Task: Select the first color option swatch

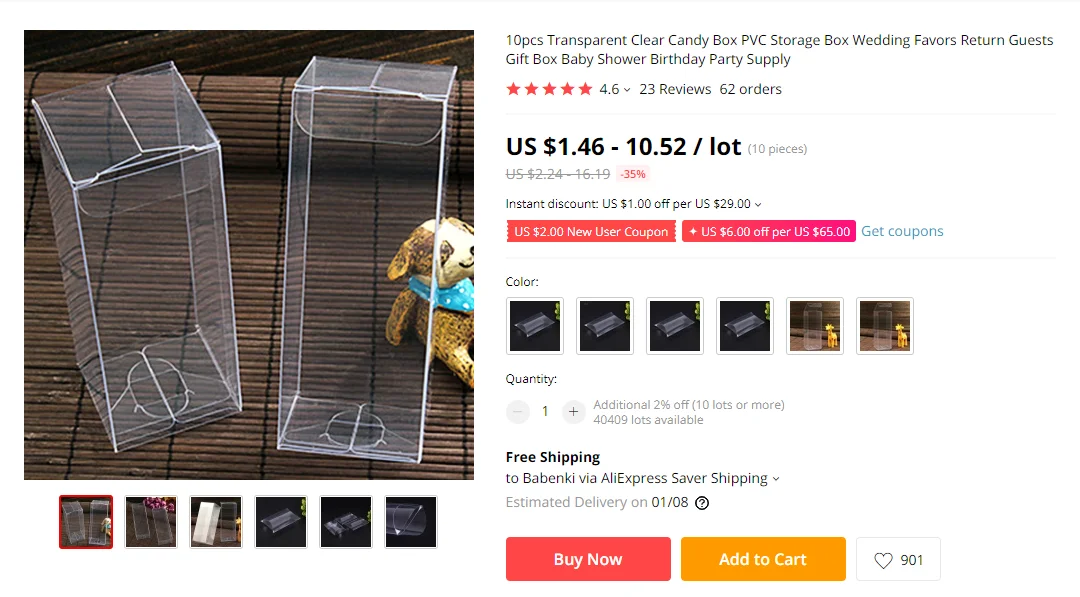Action: click(535, 326)
